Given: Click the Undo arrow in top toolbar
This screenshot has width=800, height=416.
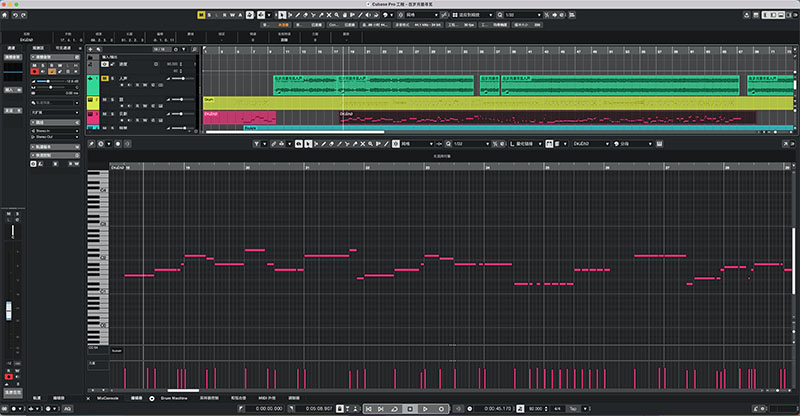Looking at the screenshot, I should tap(15, 15).
